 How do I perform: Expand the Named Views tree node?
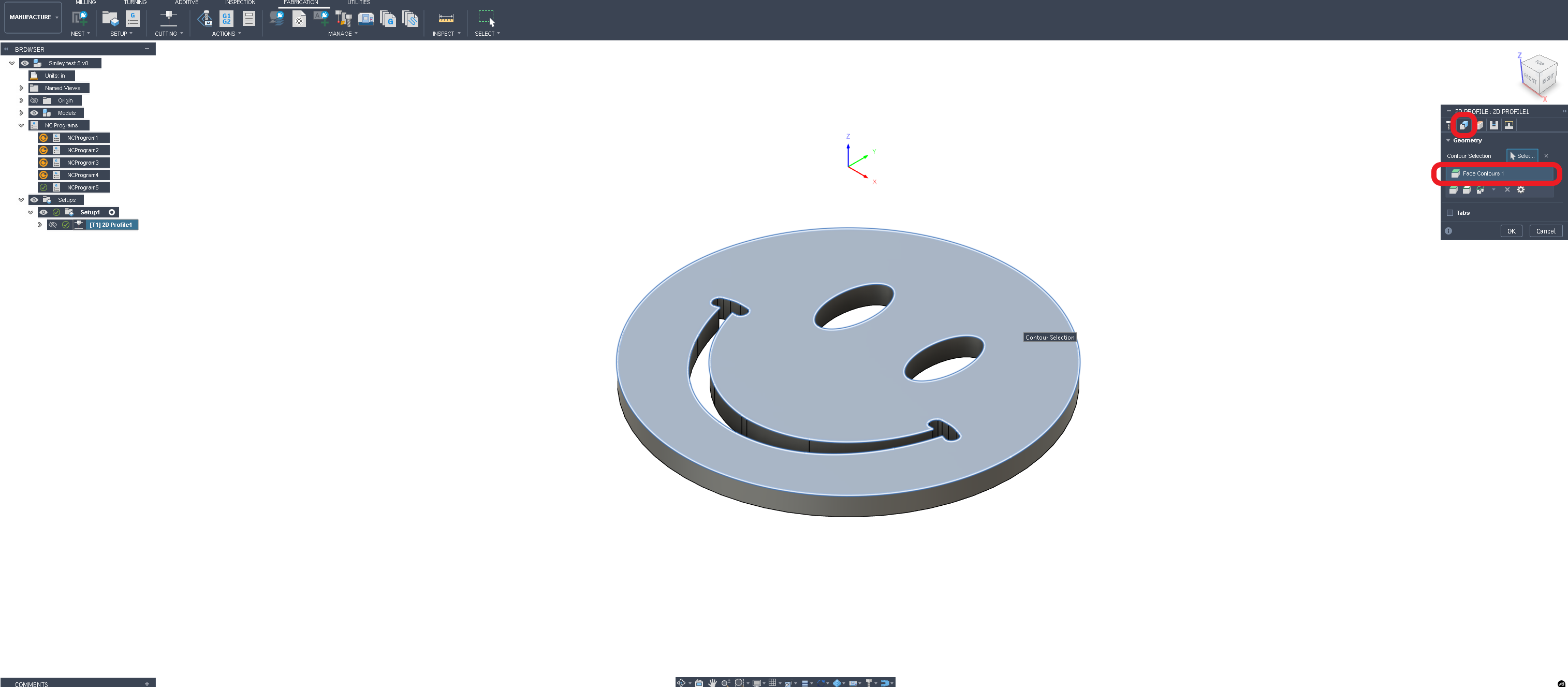pyautogui.click(x=21, y=88)
